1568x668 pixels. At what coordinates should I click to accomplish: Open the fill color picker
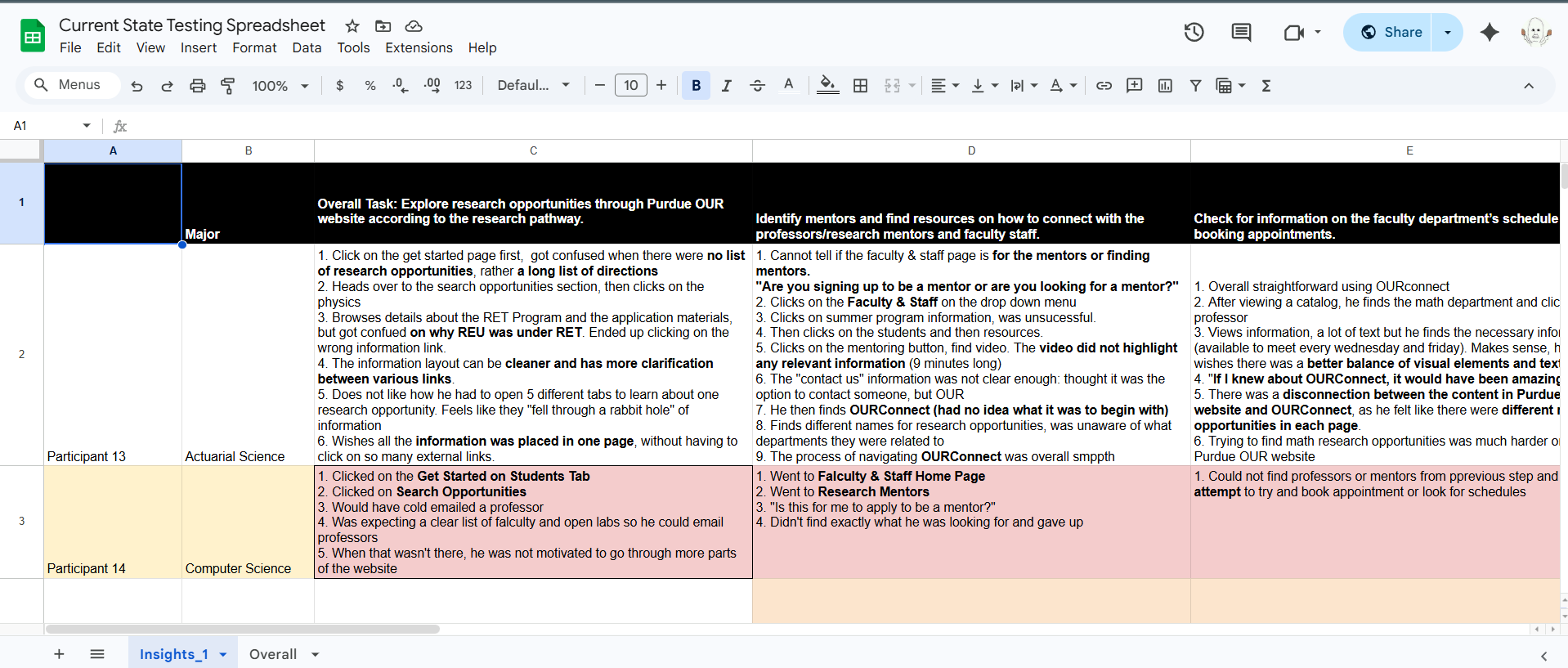[827, 86]
